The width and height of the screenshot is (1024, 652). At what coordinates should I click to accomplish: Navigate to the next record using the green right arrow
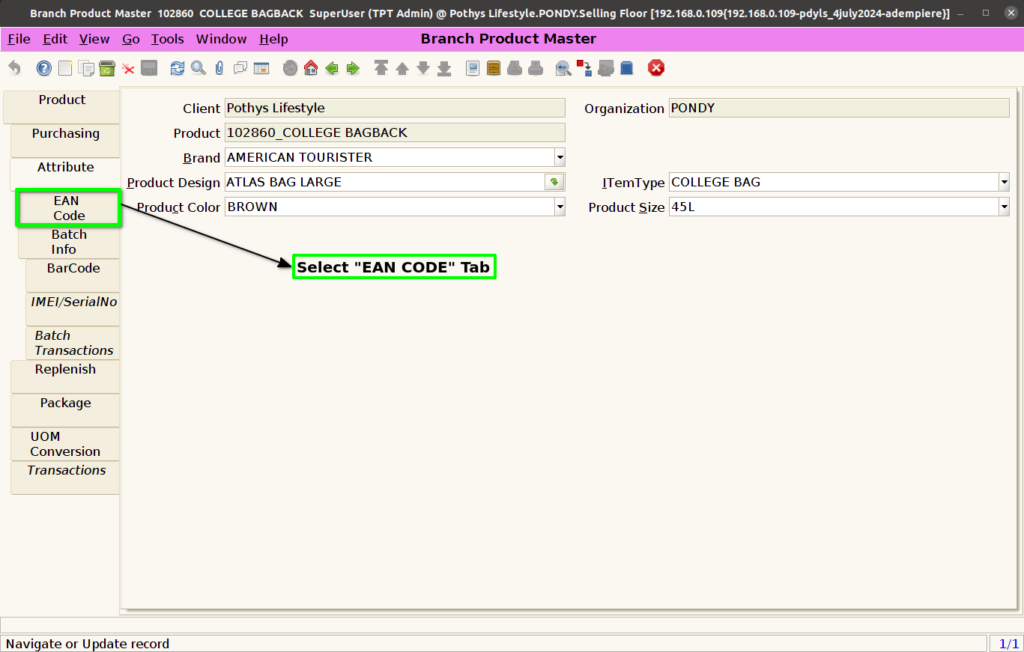click(353, 68)
